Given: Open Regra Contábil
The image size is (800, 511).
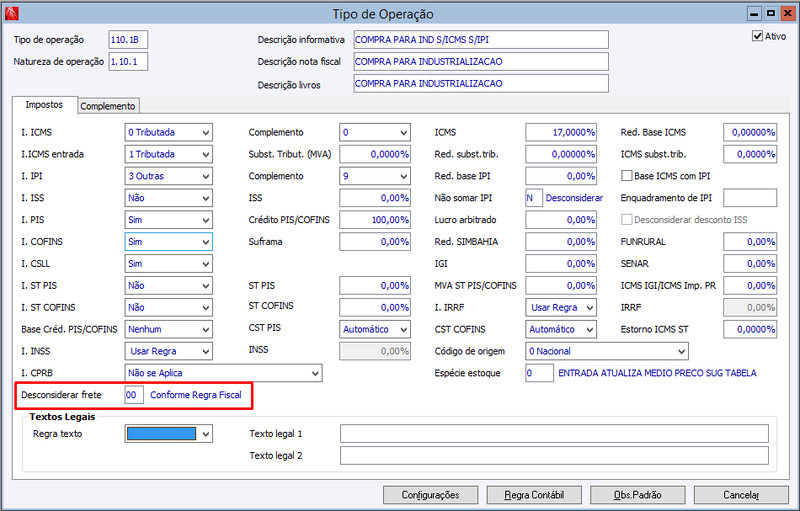Looking at the screenshot, I should (x=534, y=495).
